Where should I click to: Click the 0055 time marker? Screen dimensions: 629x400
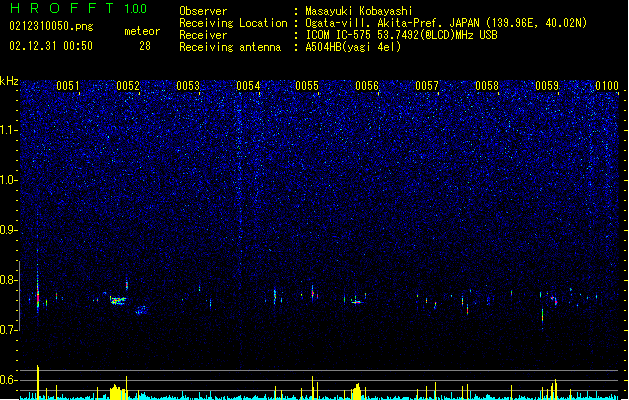pos(307,86)
